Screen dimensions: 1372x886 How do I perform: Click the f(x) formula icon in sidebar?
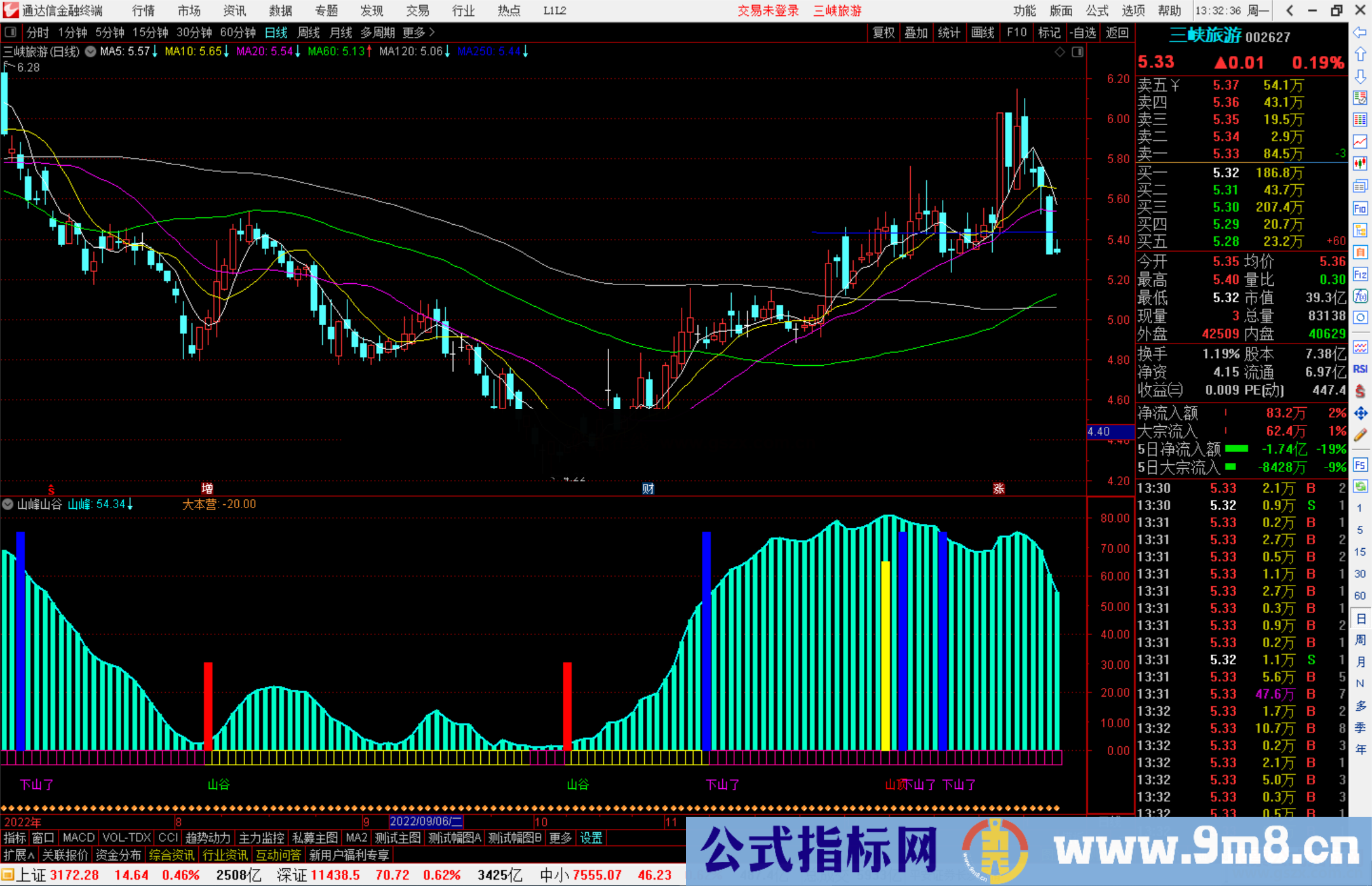tap(1360, 296)
